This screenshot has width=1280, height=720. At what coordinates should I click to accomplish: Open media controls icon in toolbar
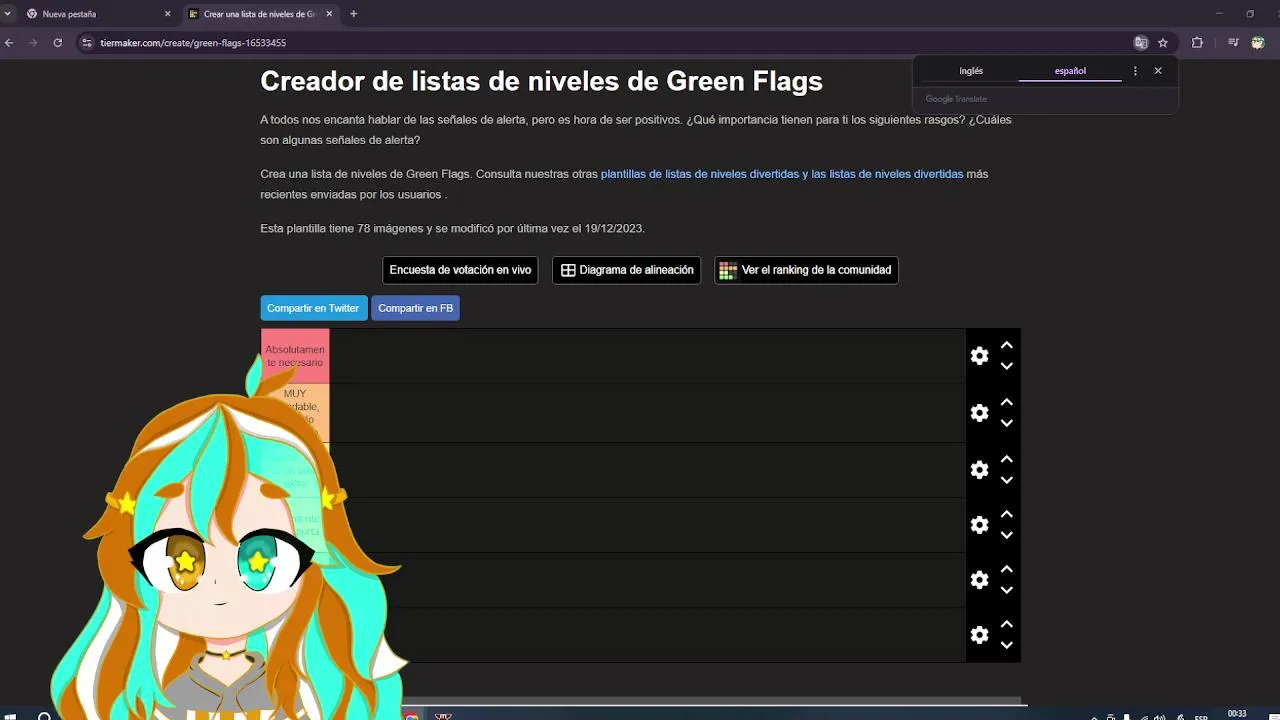[1233, 43]
